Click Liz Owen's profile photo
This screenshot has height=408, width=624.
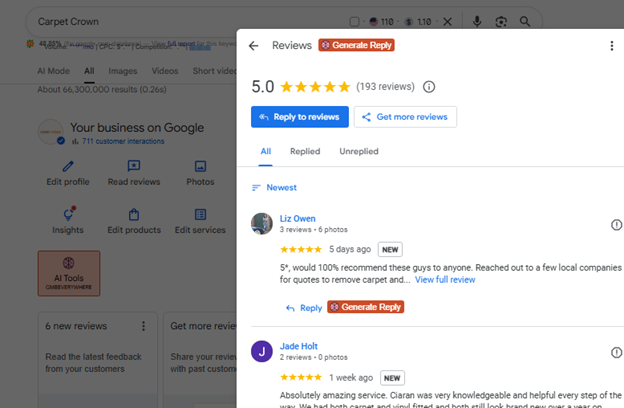coord(262,224)
